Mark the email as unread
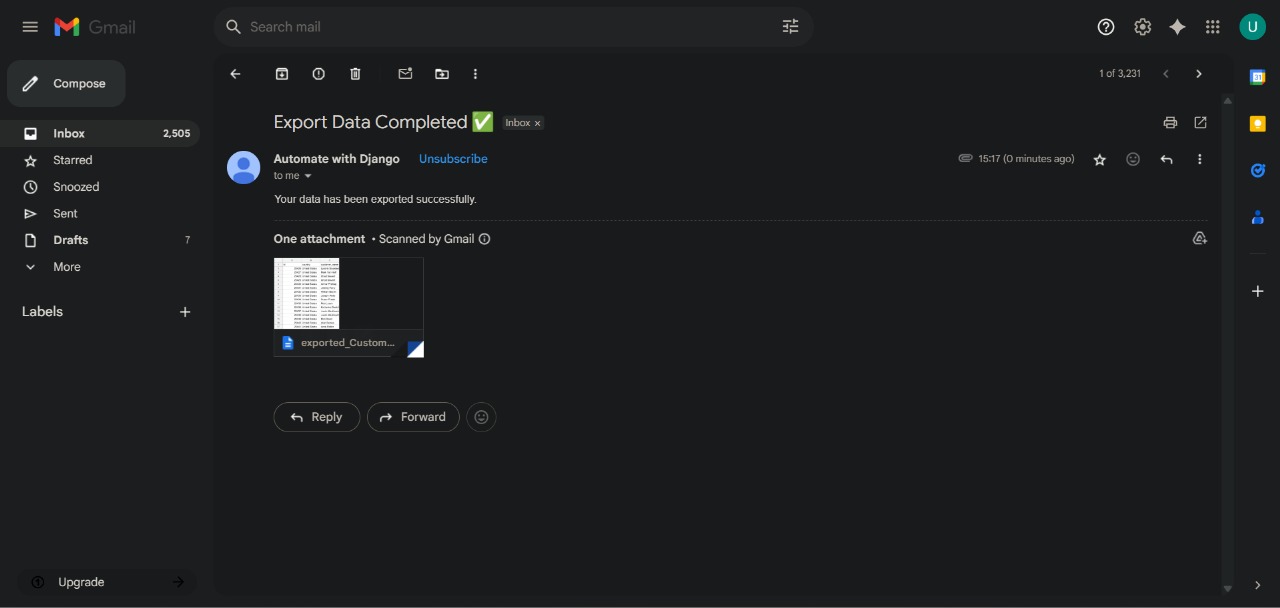The image size is (1280, 608). 405,74
